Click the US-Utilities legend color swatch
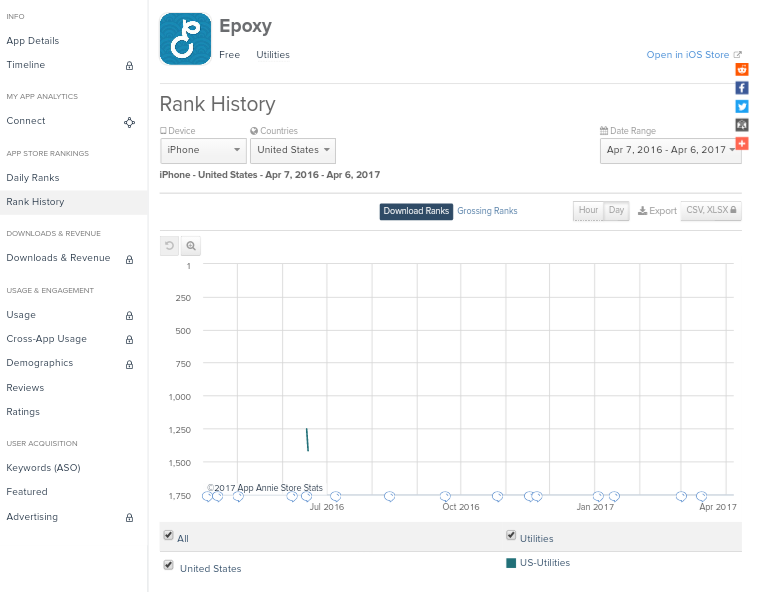 (511, 563)
